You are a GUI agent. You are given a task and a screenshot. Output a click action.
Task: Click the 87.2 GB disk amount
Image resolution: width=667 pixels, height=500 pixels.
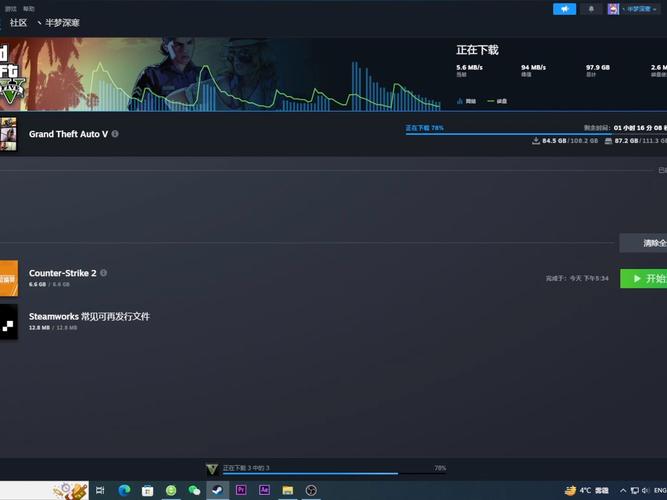(626, 141)
